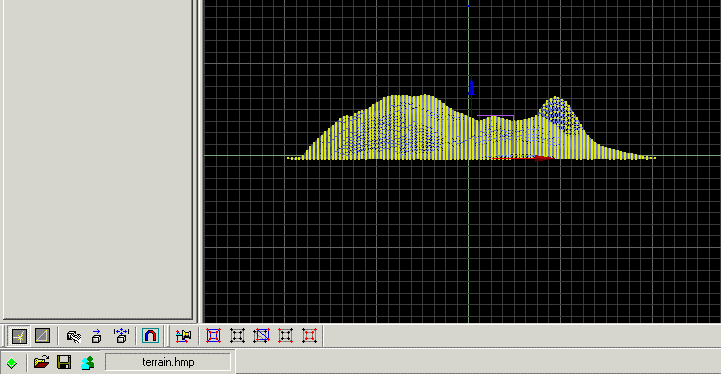Select the plain black square selection icon

(237, 336)
